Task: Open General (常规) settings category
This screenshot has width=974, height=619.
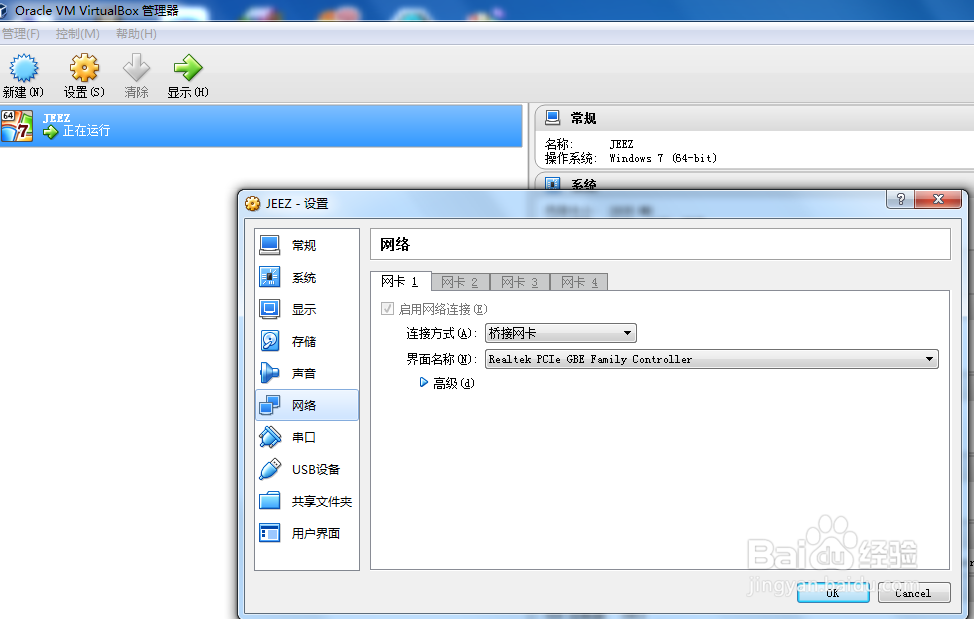Action: [x=307, y=245]
